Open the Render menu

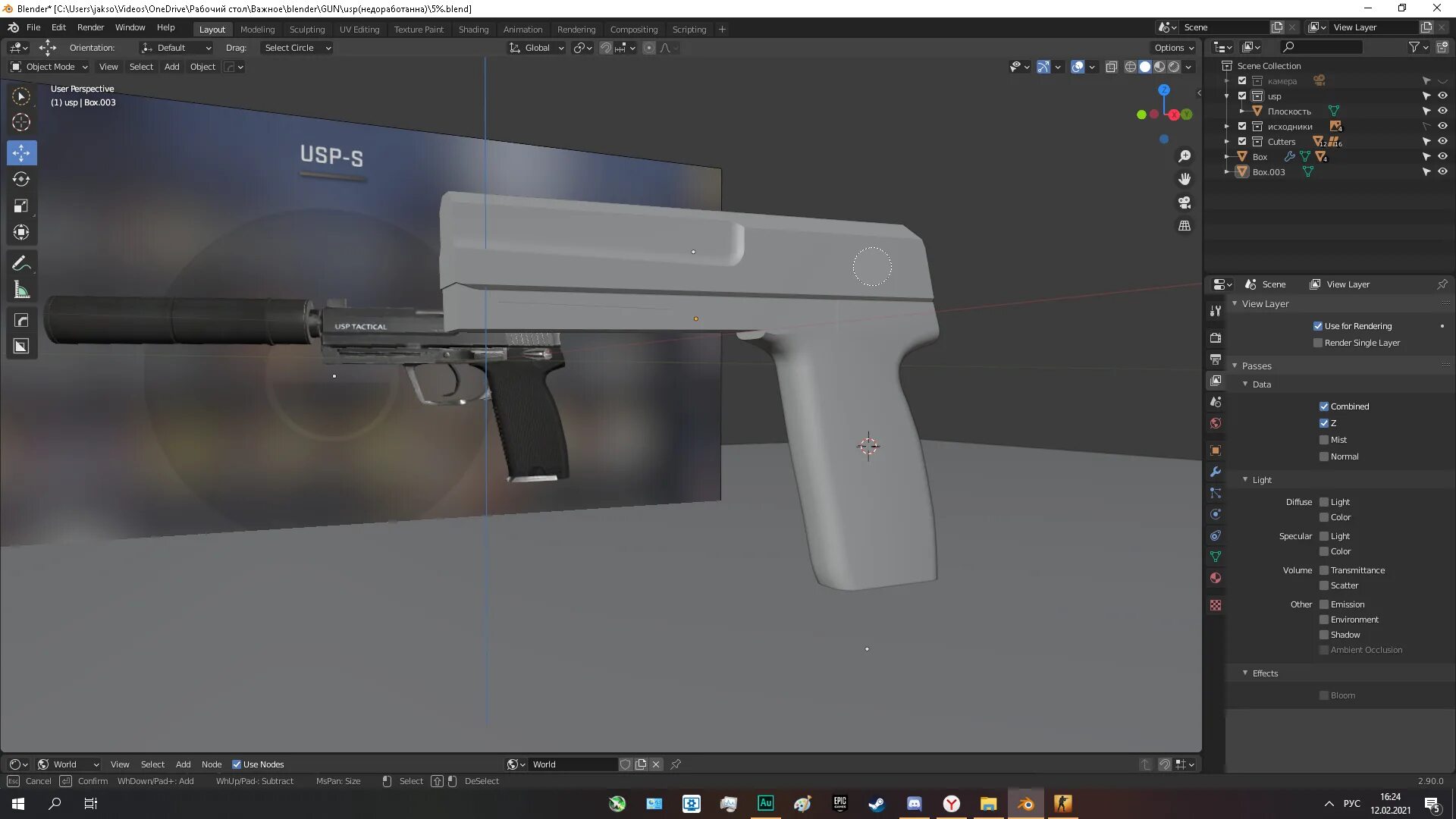click(90, 27)
